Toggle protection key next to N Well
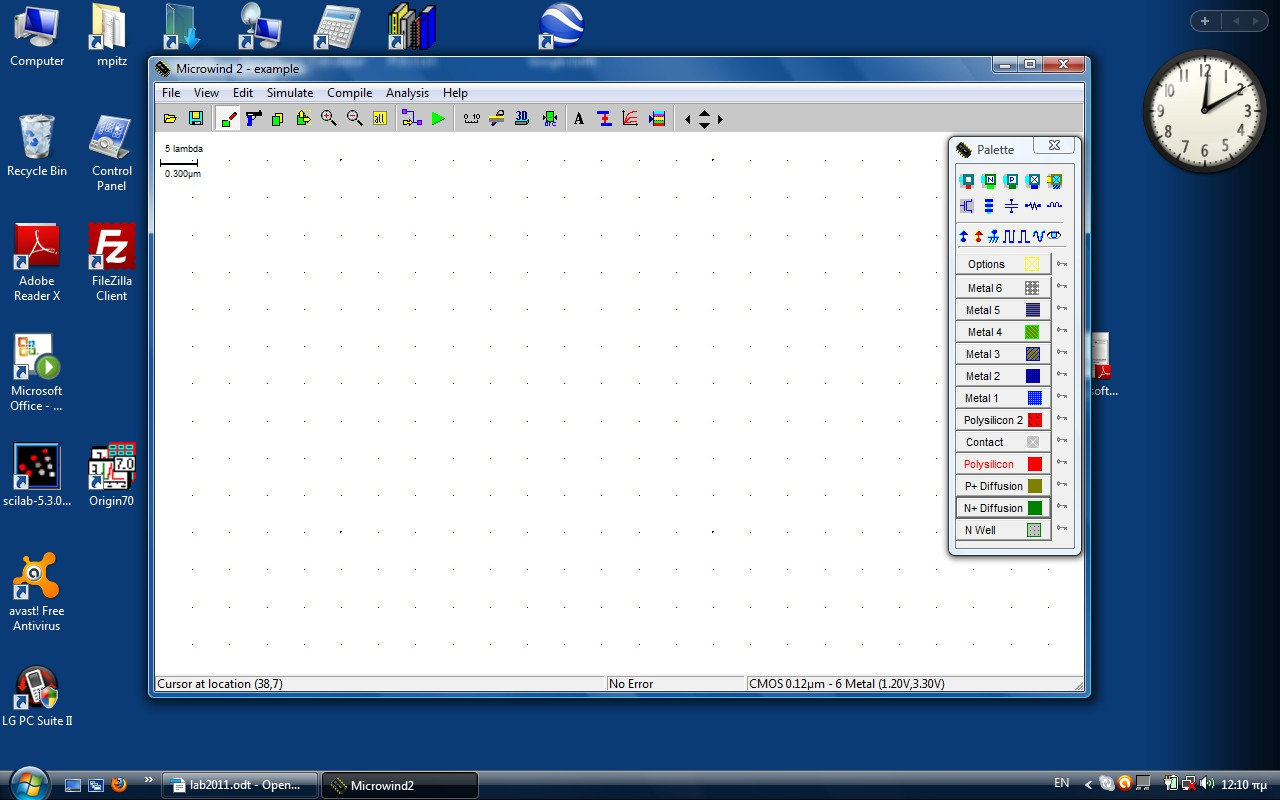 click(1062, 528)
